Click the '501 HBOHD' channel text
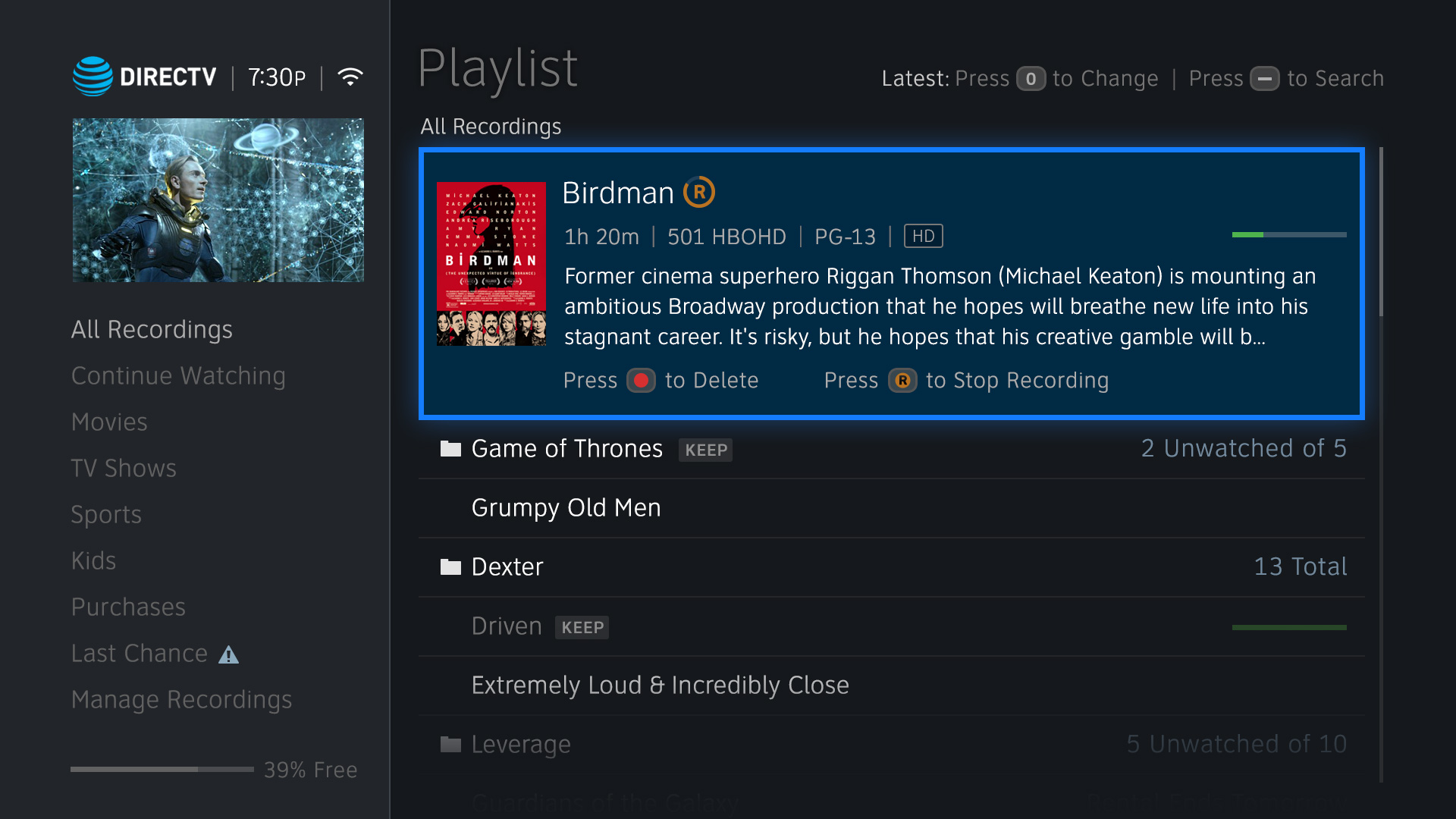The image size is (1456, 819). pos(726,237)
